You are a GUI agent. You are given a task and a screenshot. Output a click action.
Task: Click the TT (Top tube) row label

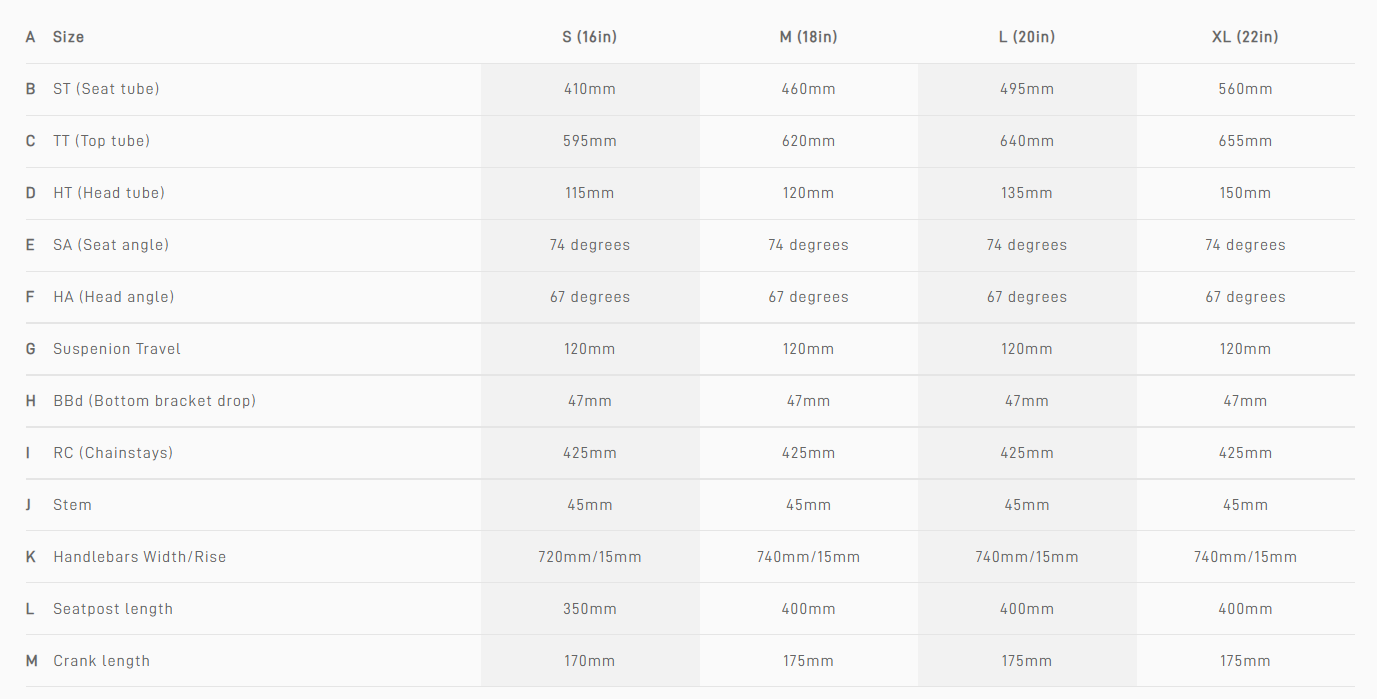coord(101,141)
